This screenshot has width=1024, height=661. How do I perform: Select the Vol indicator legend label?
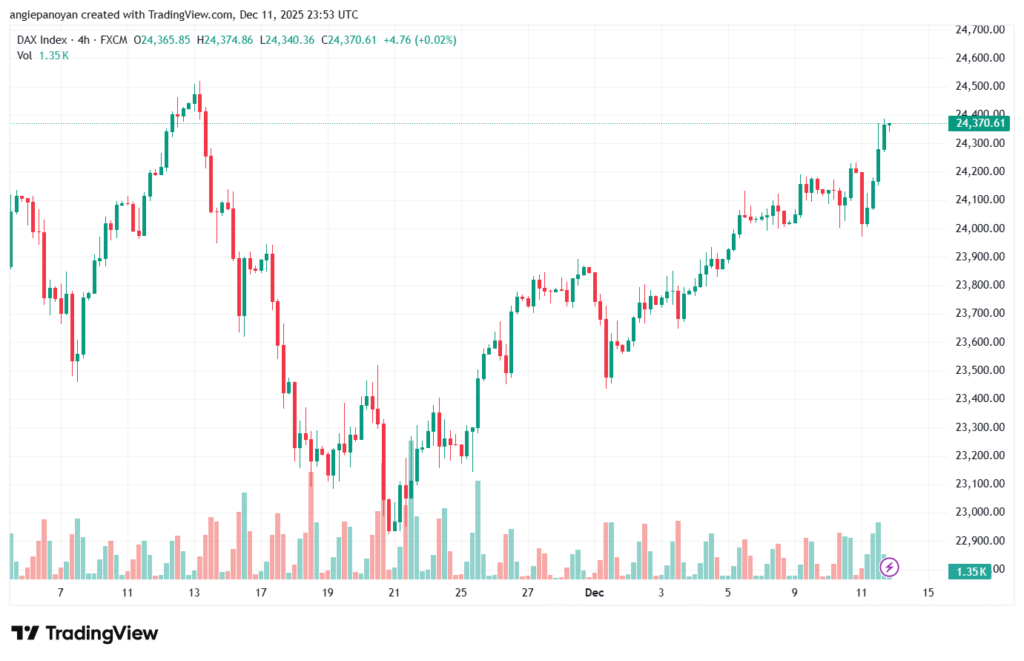[x=24, y=55]
